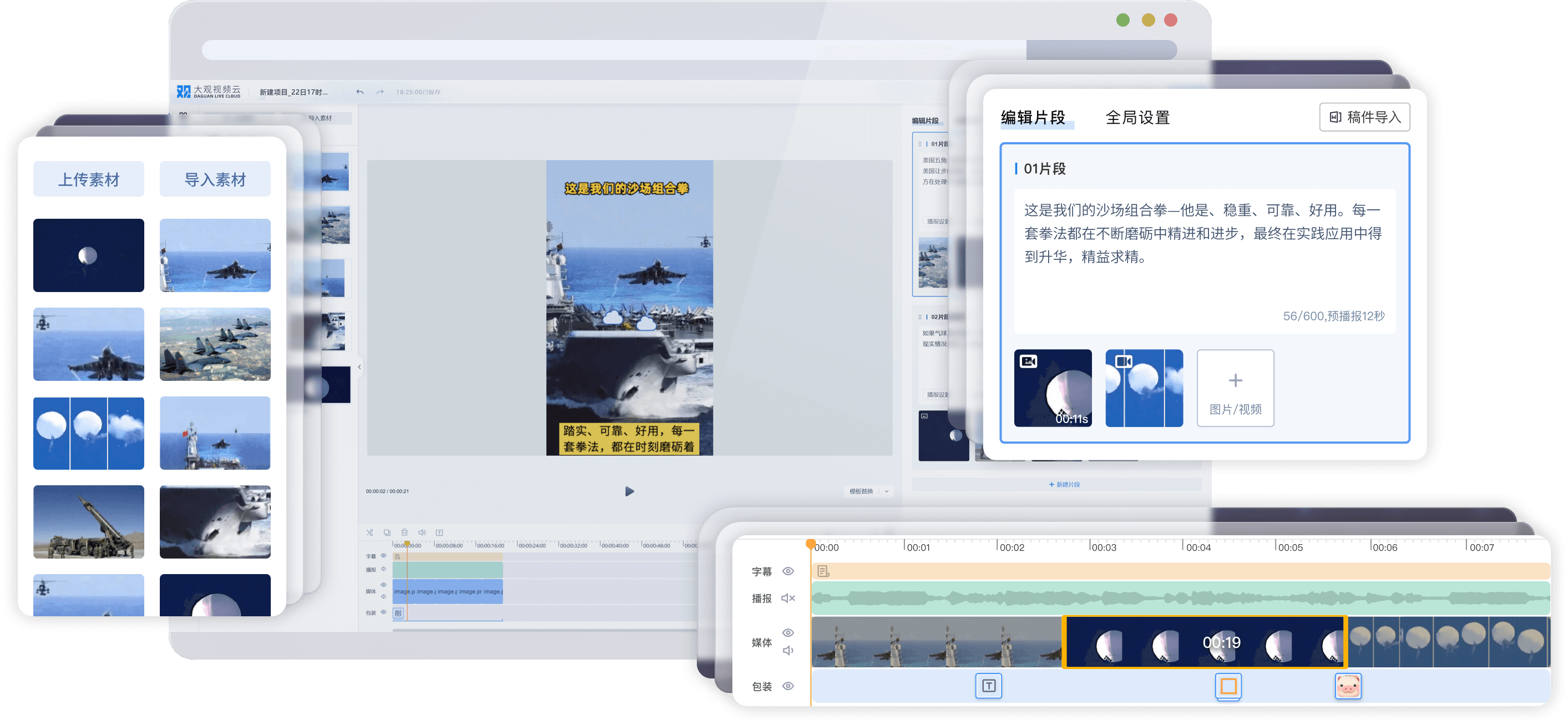
Task: Select the jet formation over land material
Action: 215,344
